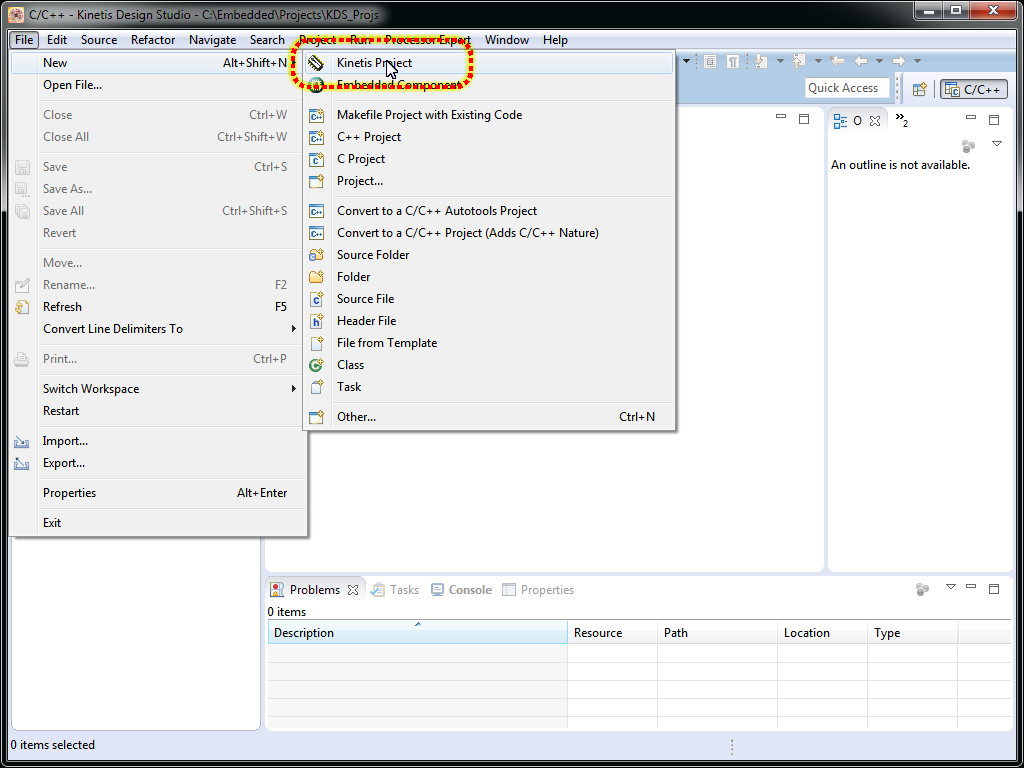Click the C++ Project icon
The height and width of the screenshot is (768, 1024).
coord(316,137)
